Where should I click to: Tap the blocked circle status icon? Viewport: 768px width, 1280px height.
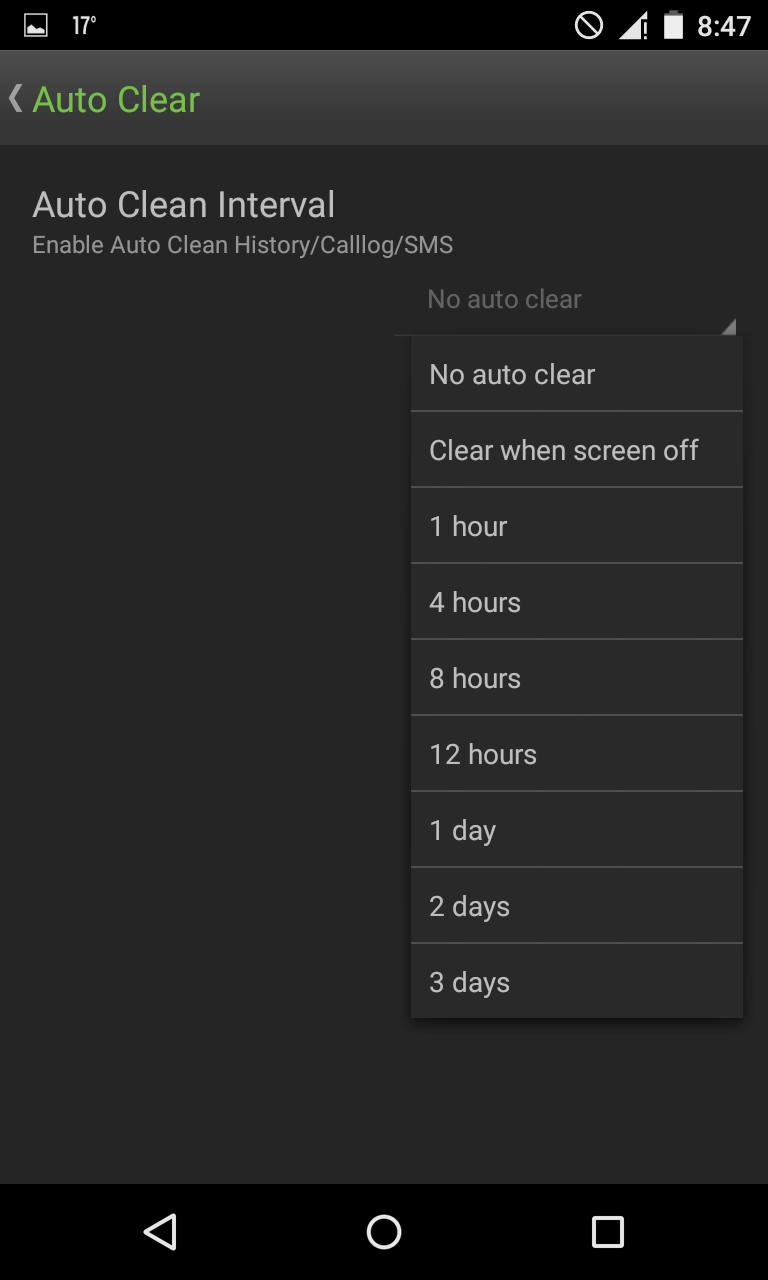589,26
